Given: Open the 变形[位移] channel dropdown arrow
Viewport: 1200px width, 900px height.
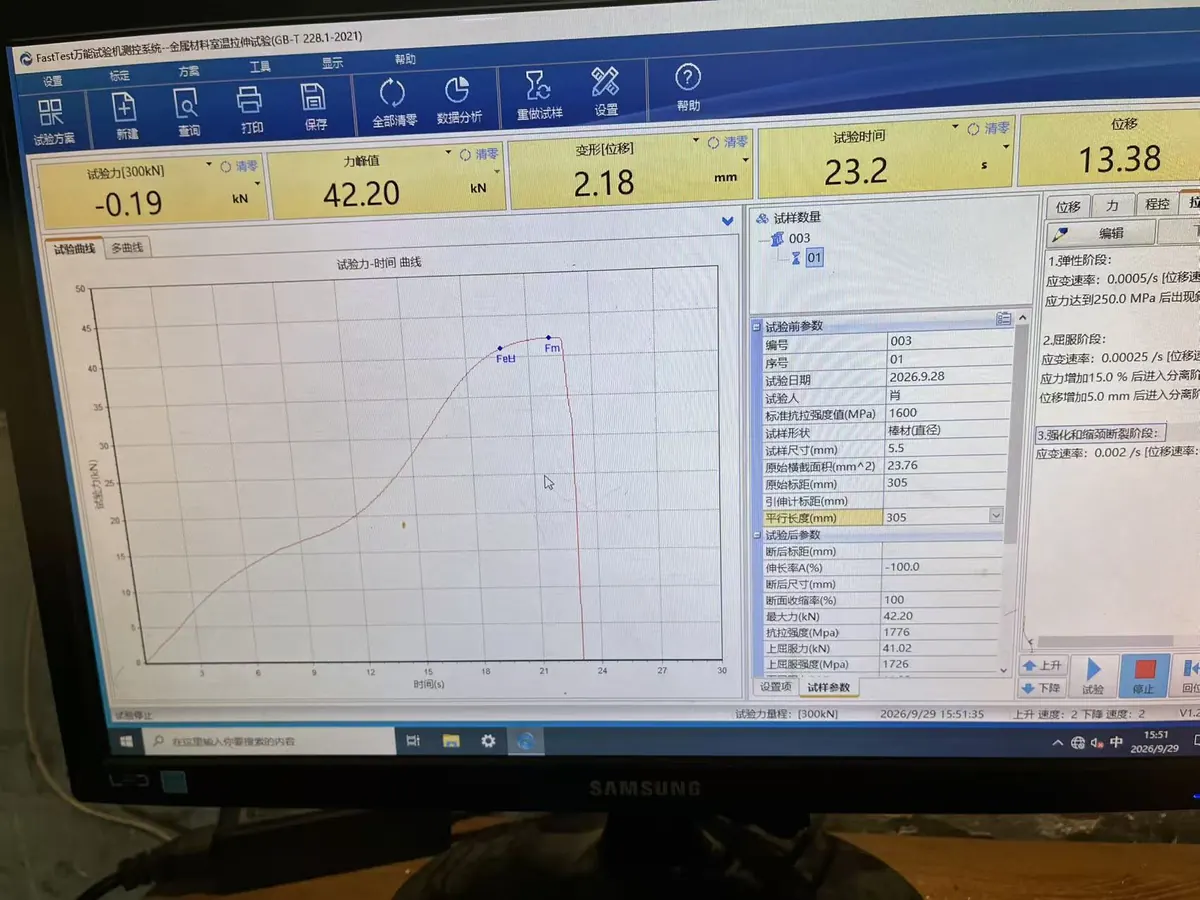Looking at the screenshot, I should pyautogui.click(x=697, y=141).
